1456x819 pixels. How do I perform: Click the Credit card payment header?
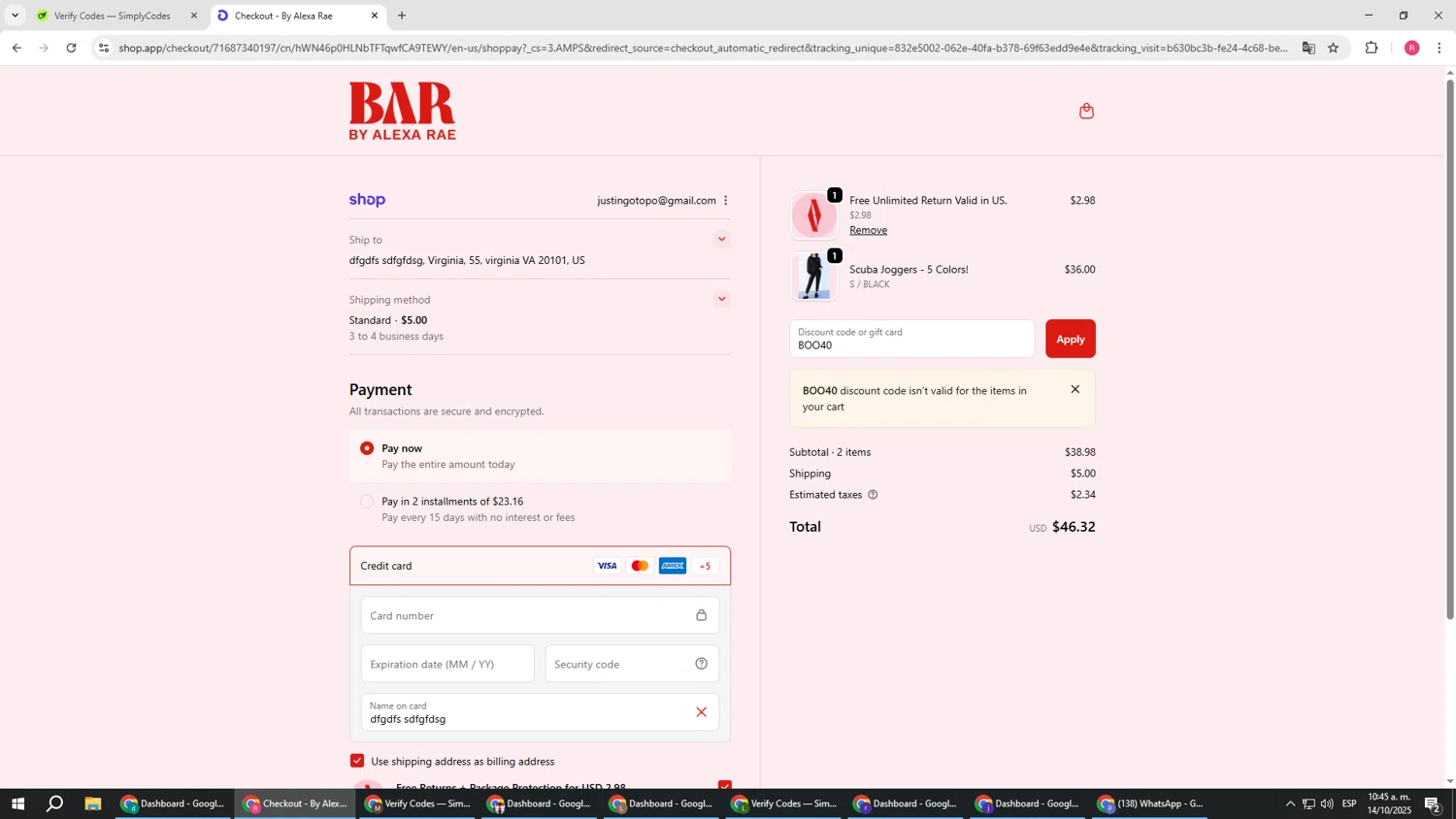click(540, 566)
